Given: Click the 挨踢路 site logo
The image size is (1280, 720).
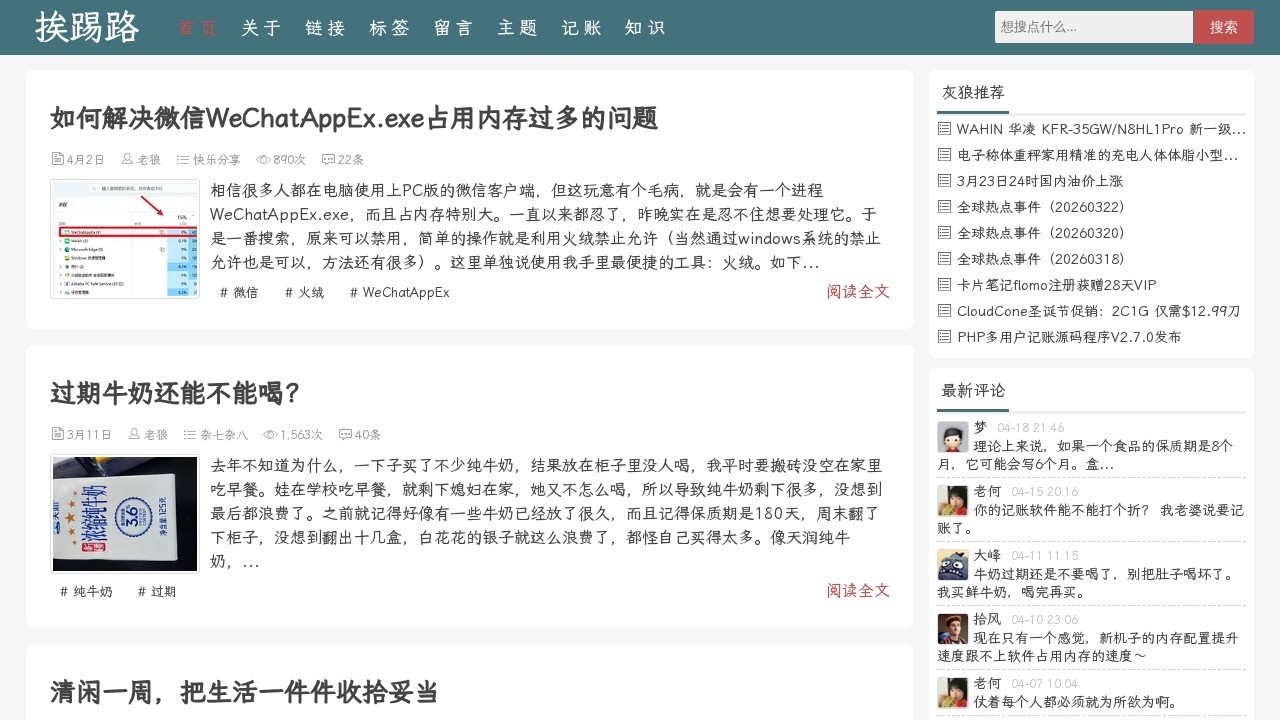Looking at the screenshot, I should (87, 28).
